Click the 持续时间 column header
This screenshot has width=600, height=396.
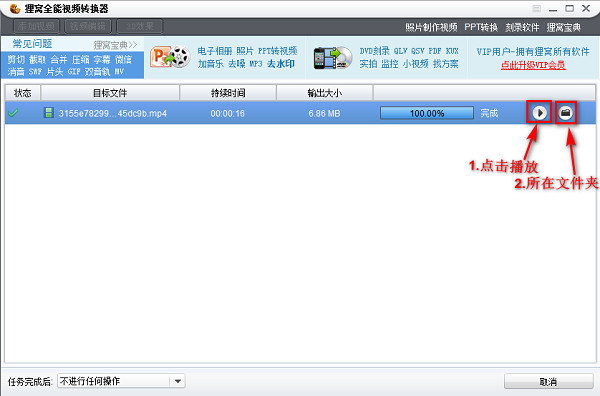(x=228, y=93)
